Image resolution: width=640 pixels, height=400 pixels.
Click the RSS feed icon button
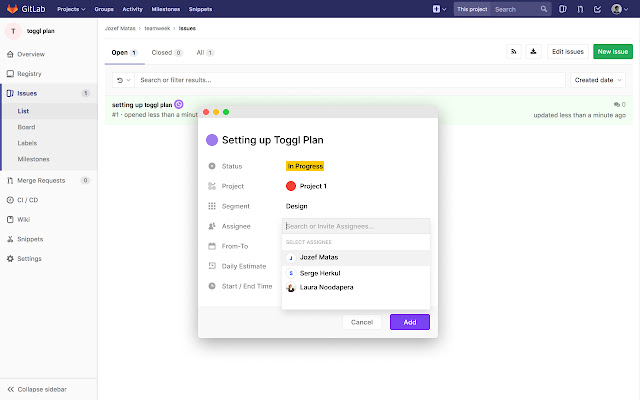click(513, 51)
